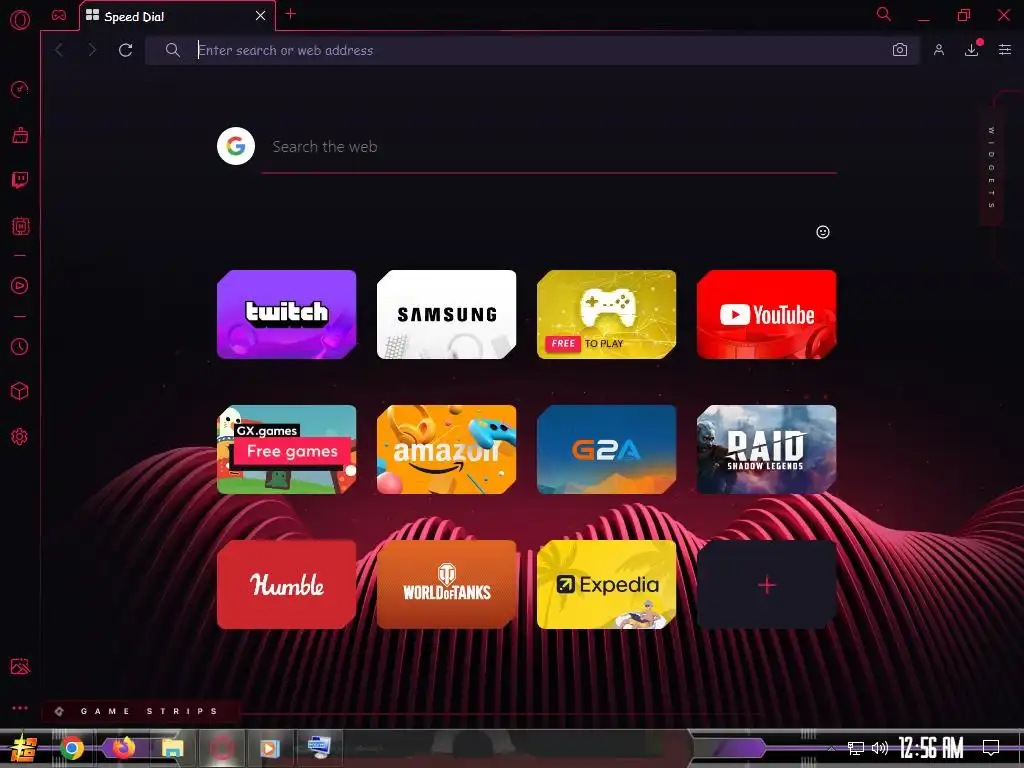Viewport: 1024px width, 768px height.
Task: Show hidden tray icons chevron
Action: [831, 748]
